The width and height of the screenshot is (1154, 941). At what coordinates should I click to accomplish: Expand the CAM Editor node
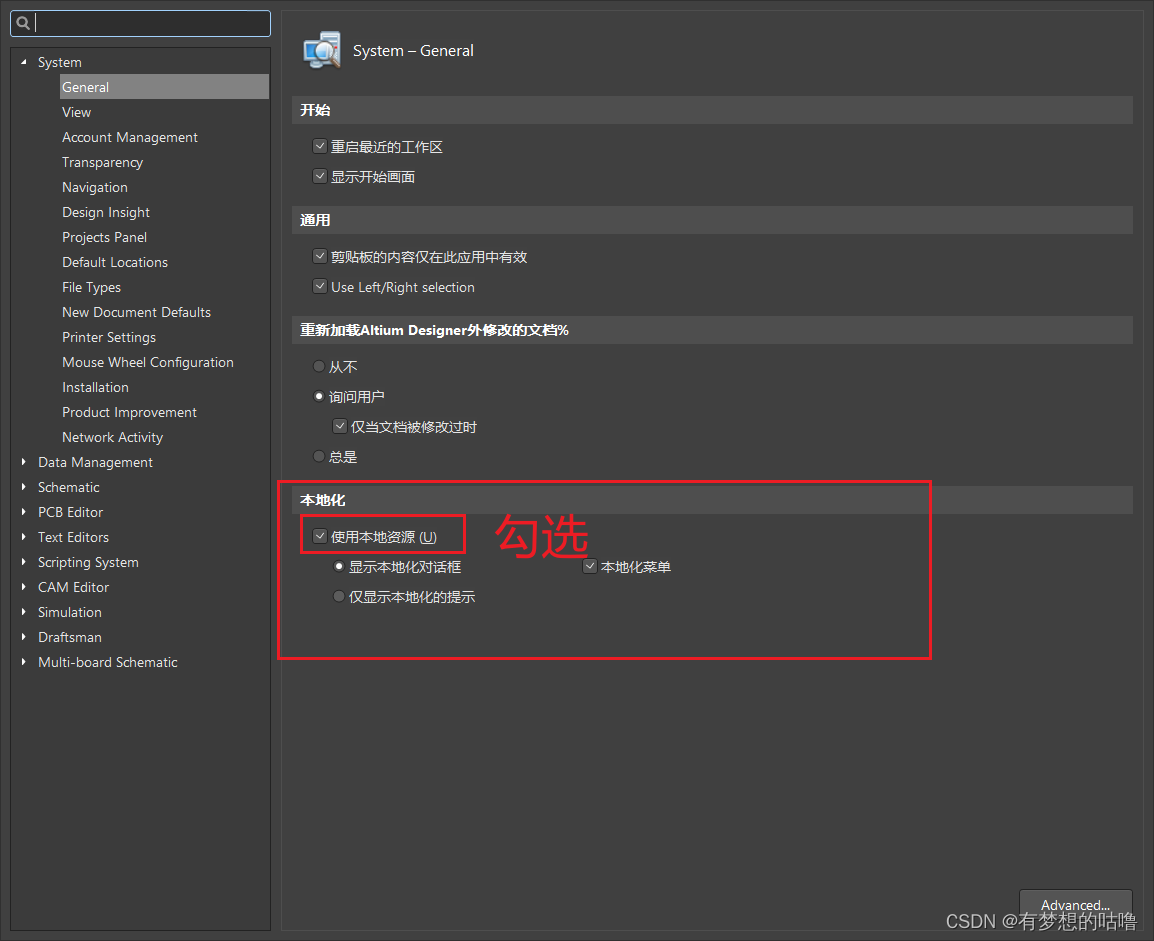click(x=24, y=587)
